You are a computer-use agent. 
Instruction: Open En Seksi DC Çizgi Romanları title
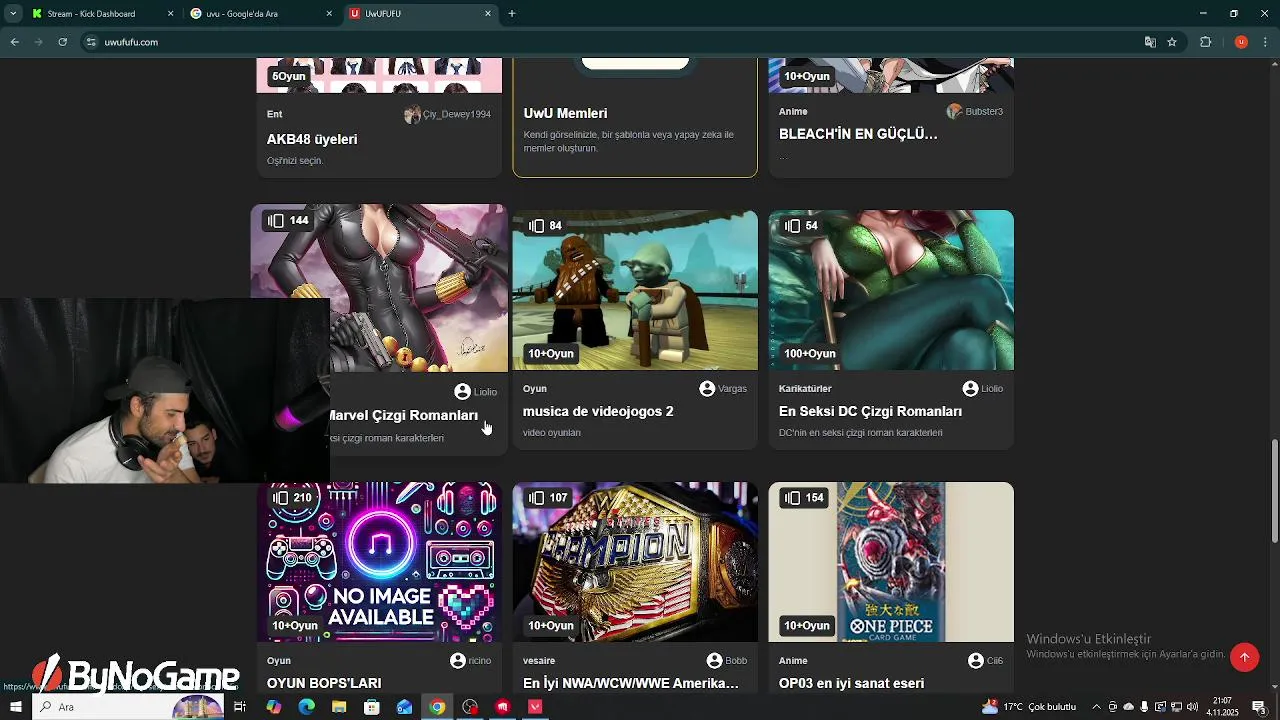870,411
